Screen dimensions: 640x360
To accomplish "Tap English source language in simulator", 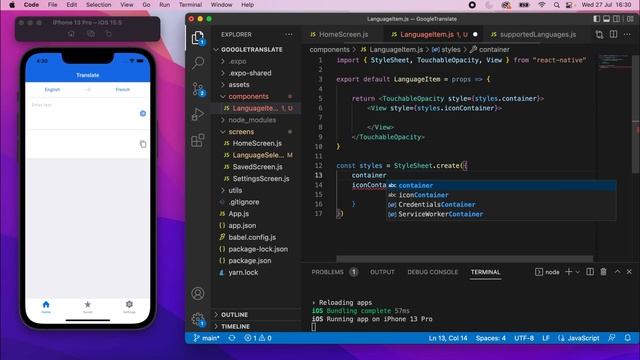I will click(52, 89).
